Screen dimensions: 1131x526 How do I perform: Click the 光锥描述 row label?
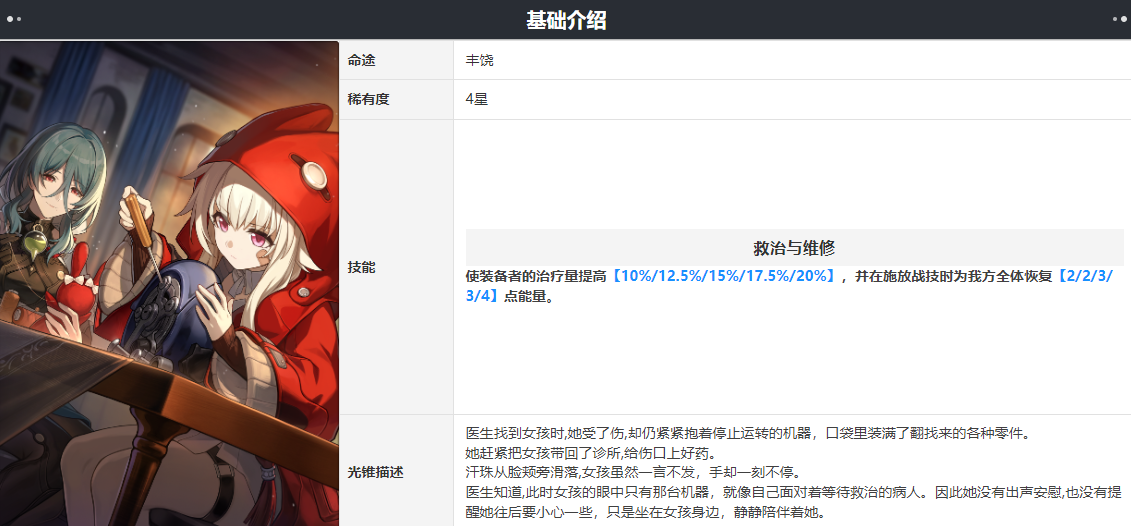coord(376,473)
